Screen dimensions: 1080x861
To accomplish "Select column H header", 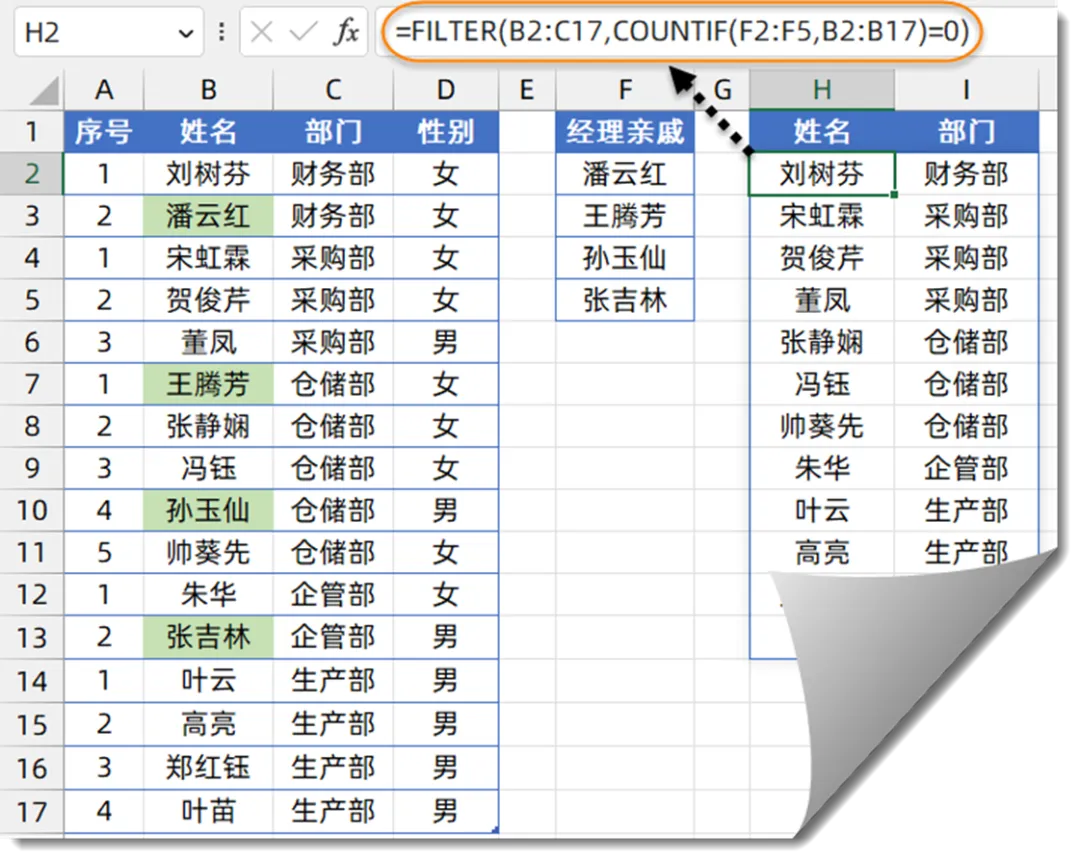I will click(822, 91).
